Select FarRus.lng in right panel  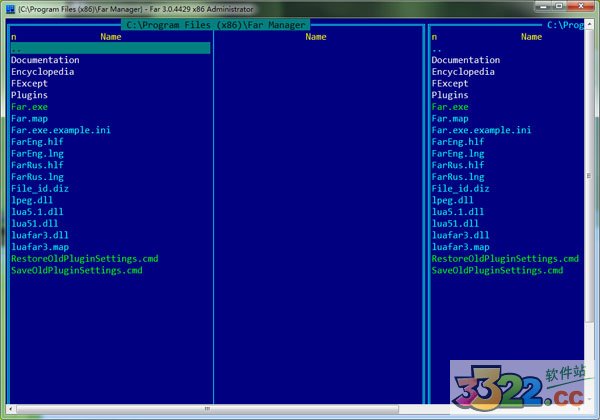coord(458,177)
